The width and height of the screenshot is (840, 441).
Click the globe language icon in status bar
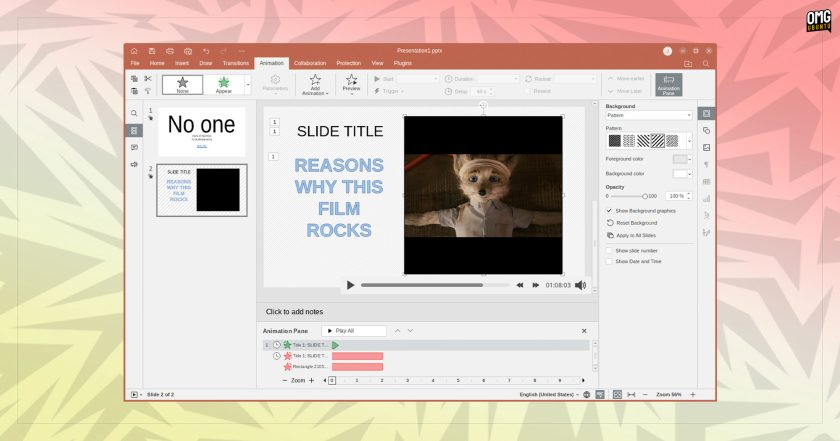tap(587, 394)
